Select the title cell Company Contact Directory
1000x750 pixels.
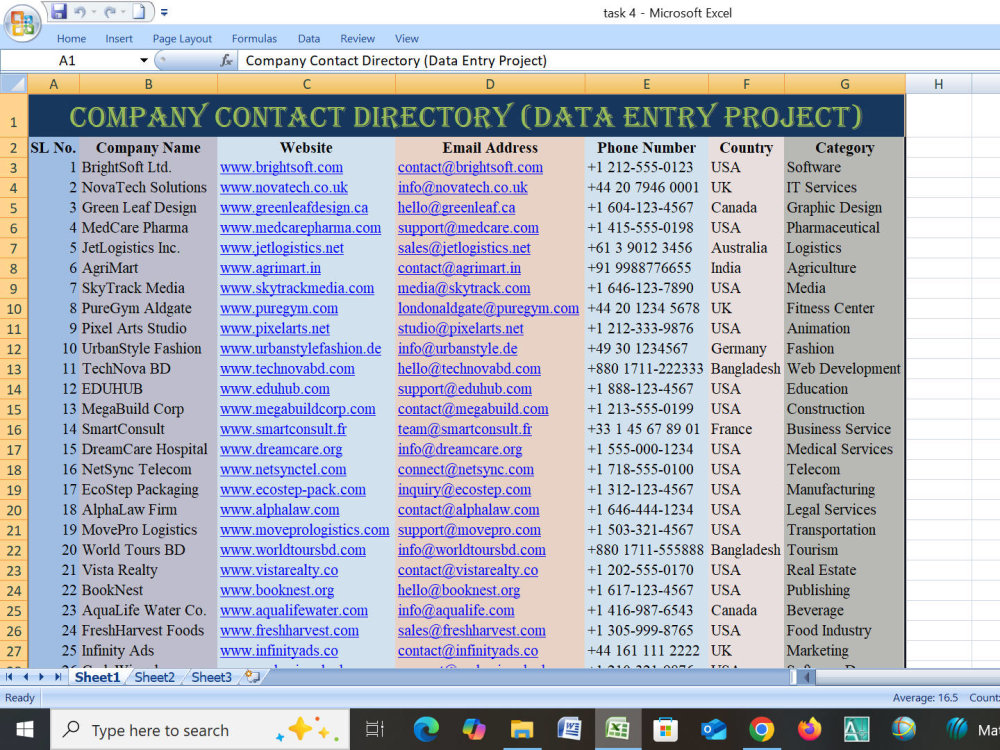click(466, 116)
